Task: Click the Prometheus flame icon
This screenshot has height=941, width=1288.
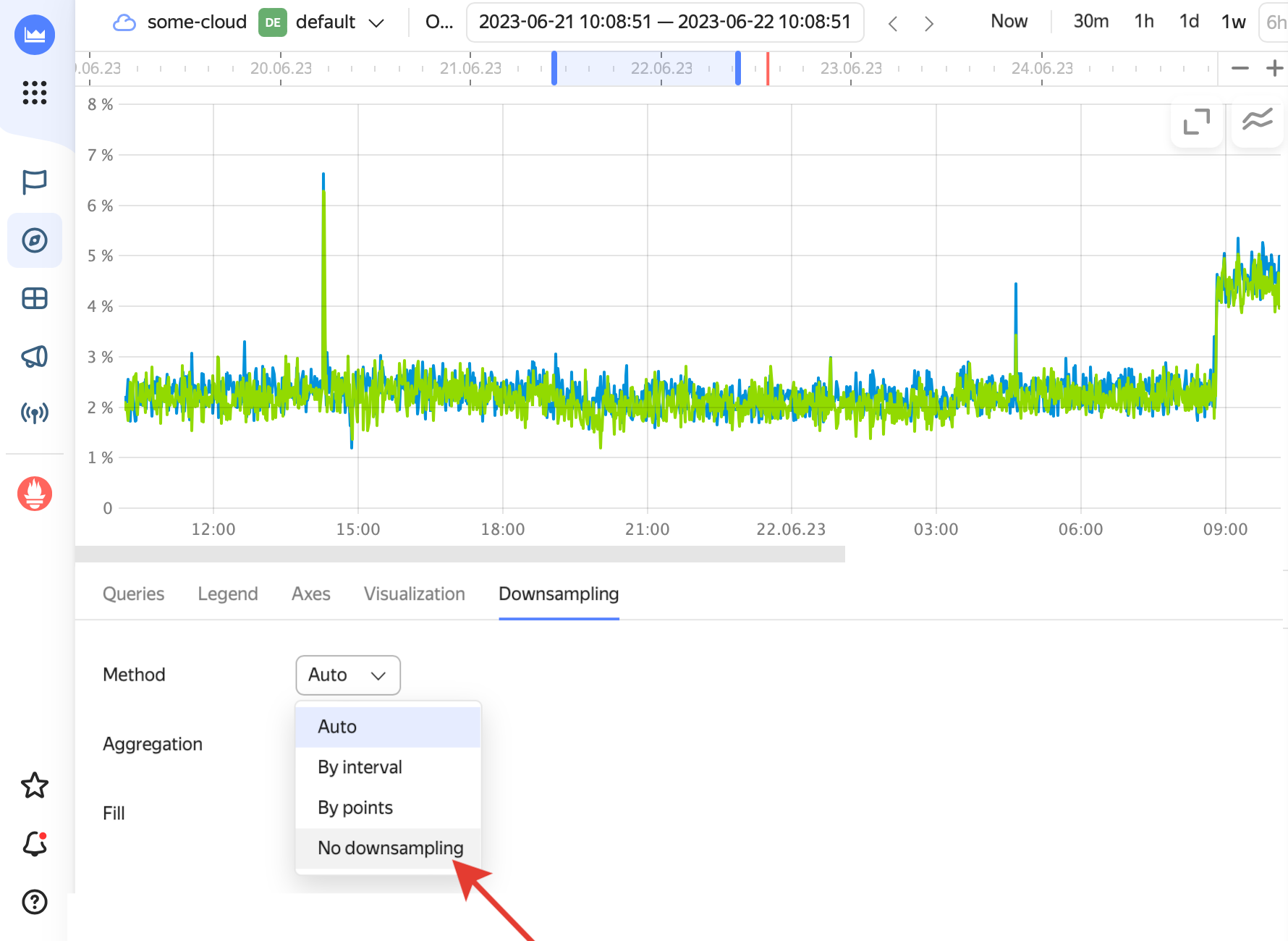Action: [34, 494]
